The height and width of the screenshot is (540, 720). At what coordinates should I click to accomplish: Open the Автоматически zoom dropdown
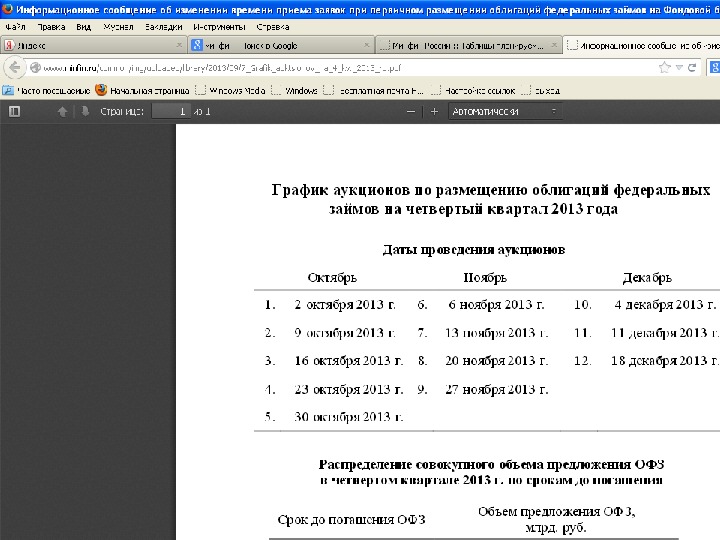[505, 112]
